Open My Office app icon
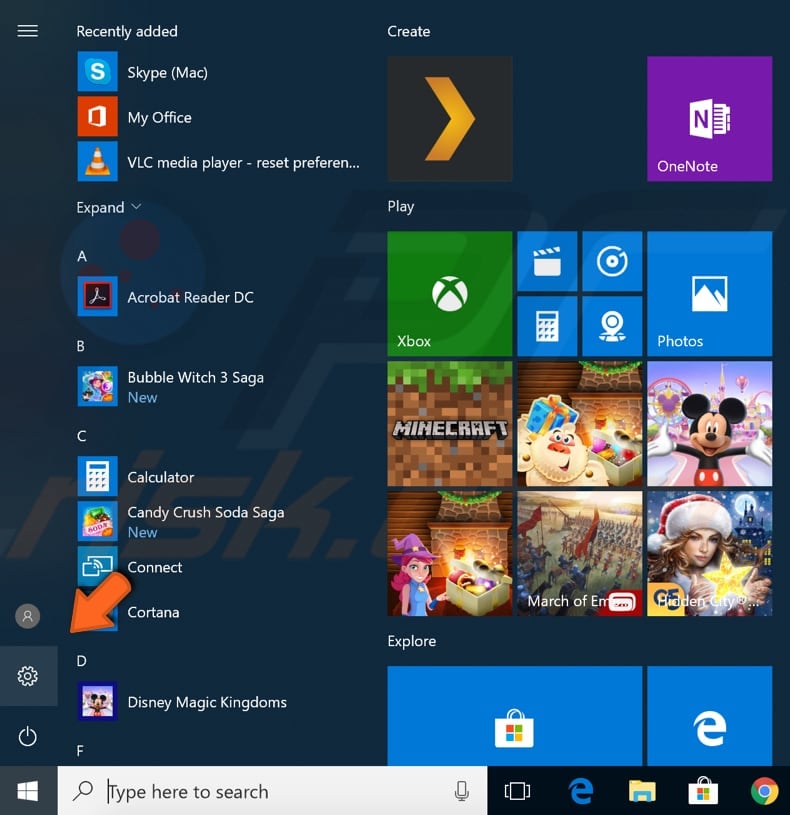 (x=97, y=116)
